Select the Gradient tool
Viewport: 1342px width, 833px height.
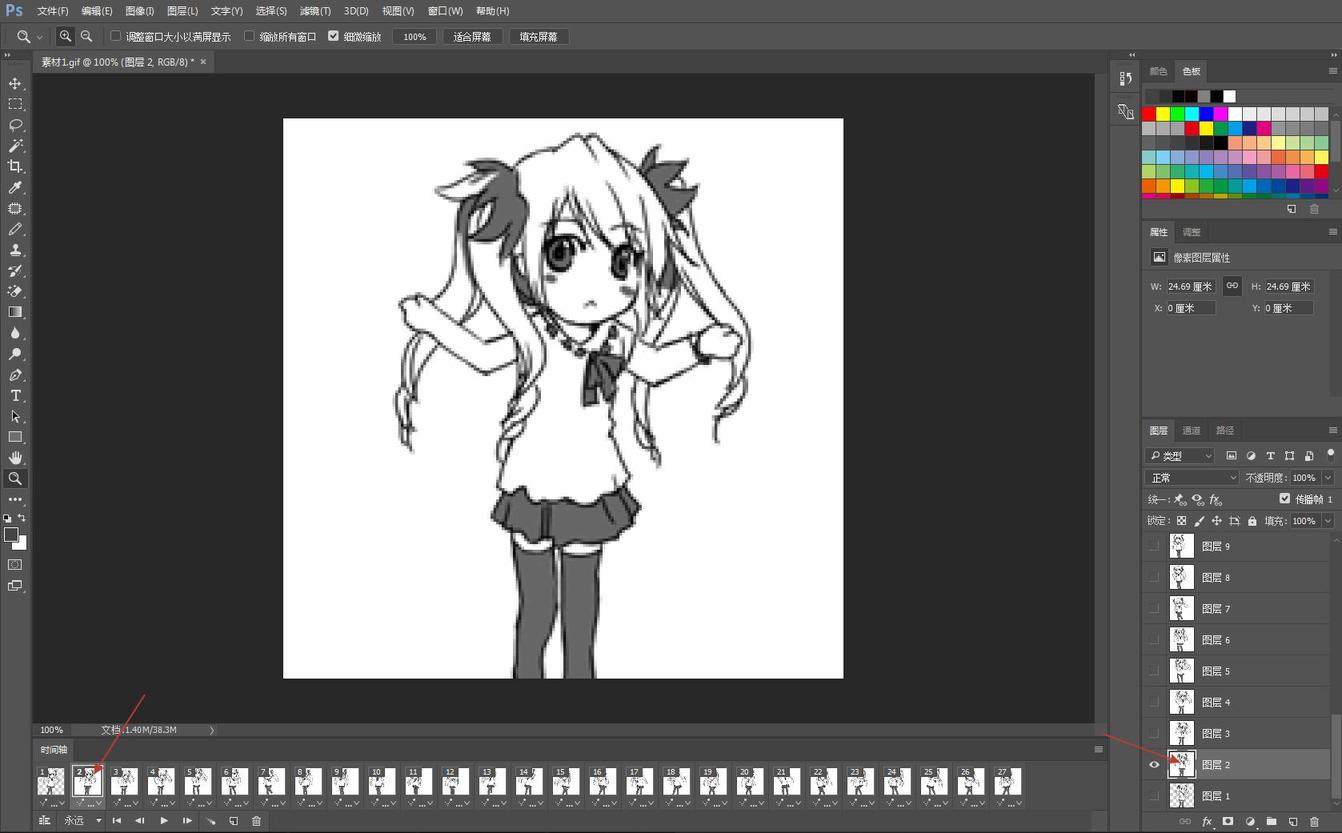(x=15, y=312)
